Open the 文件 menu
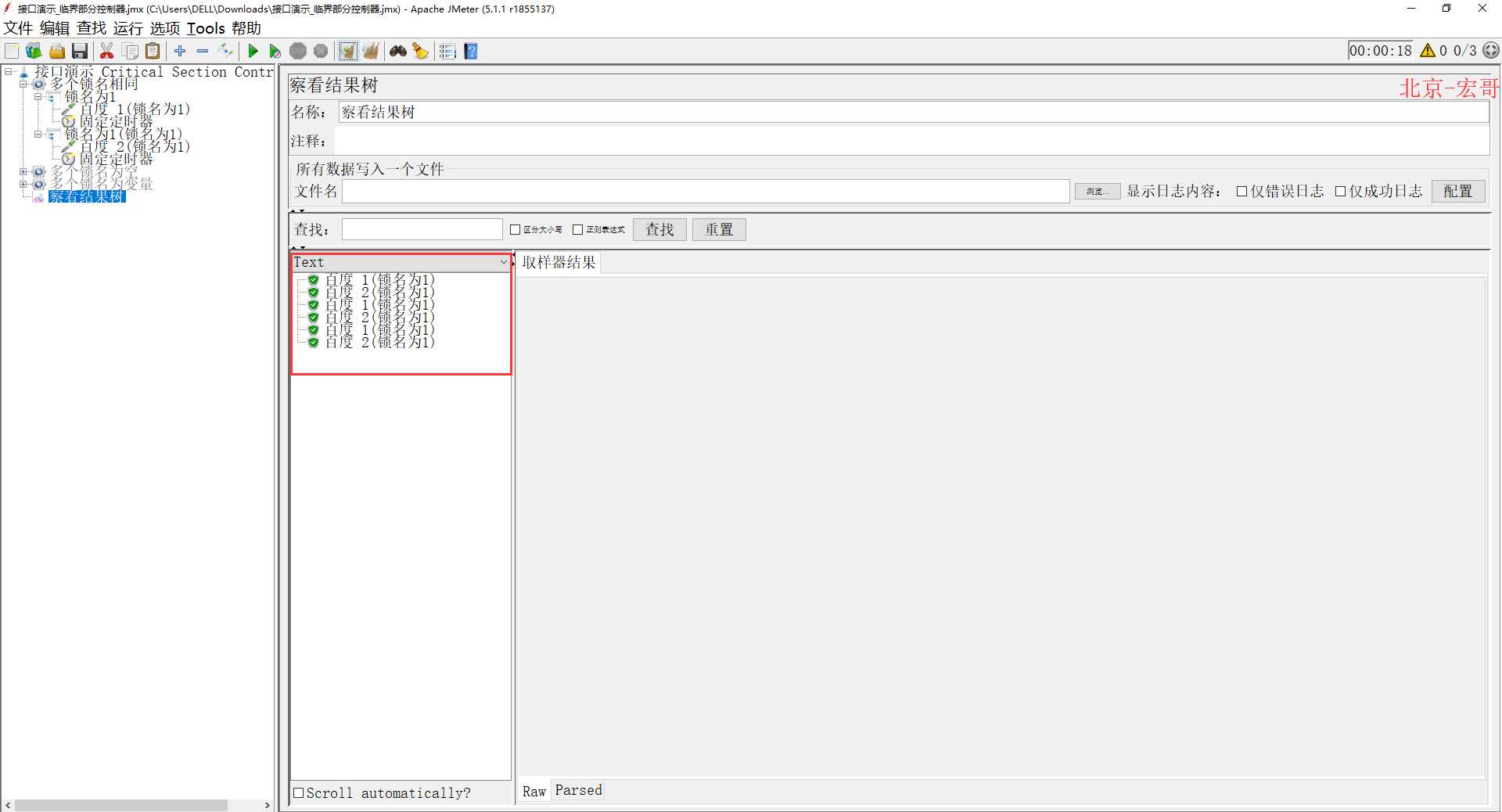The width and height of the screenshot is (1502, 812). [x=18, y=28]
